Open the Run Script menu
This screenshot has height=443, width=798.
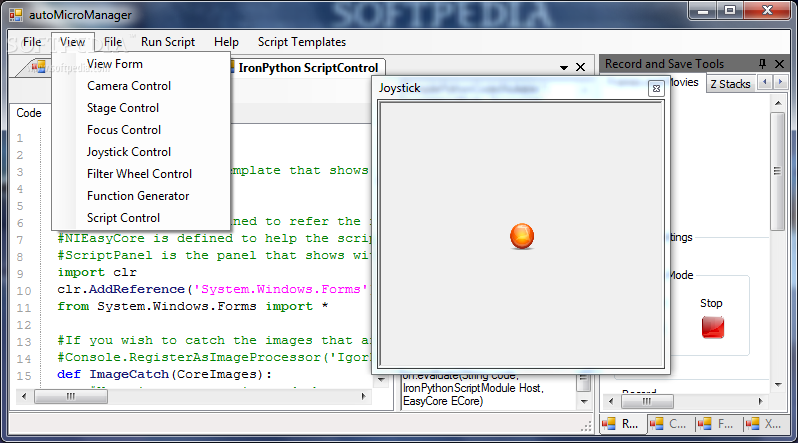pyautogui.click(x=168, y=42)
